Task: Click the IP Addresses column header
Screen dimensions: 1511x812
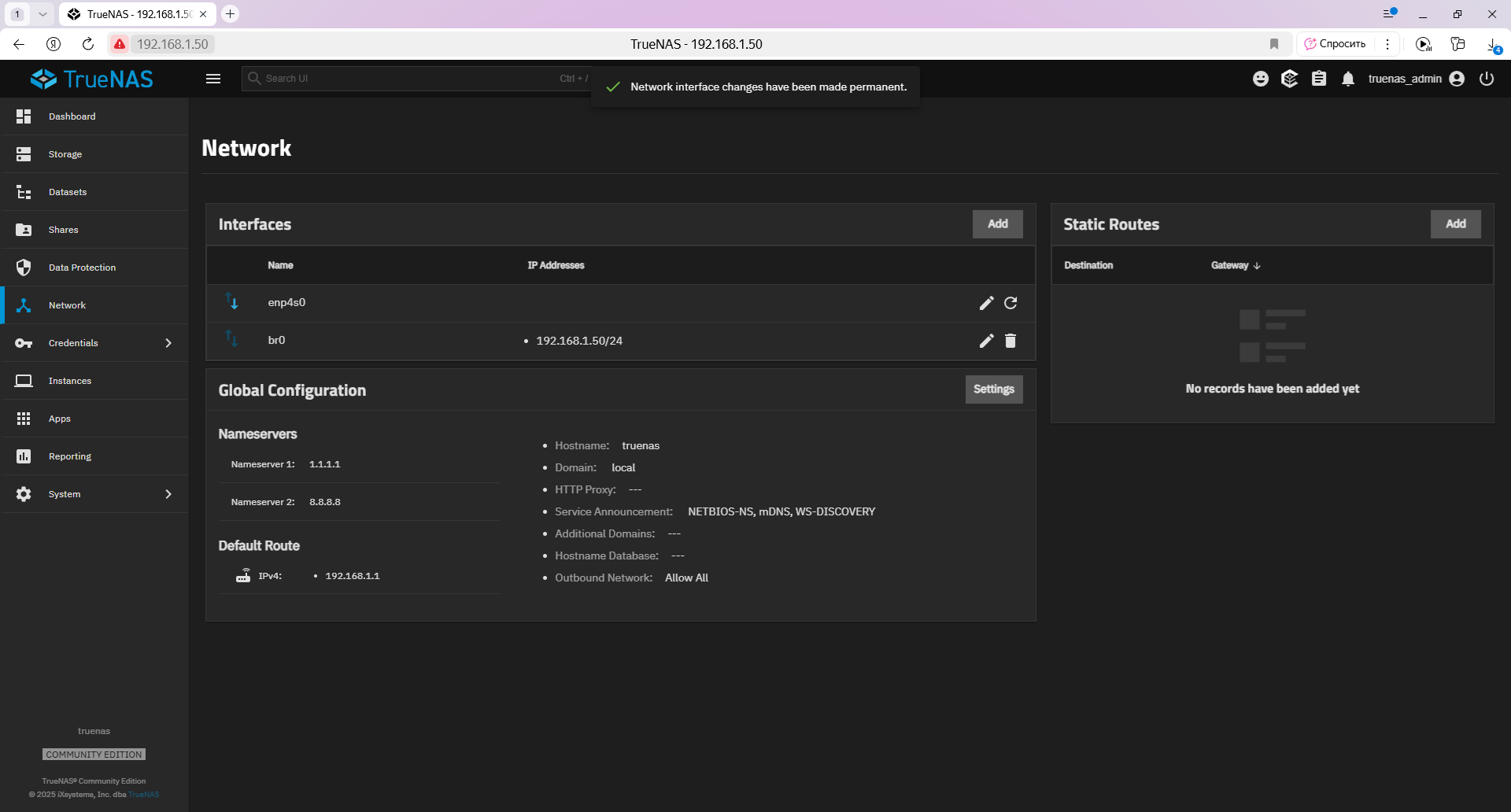Action: 556,265
